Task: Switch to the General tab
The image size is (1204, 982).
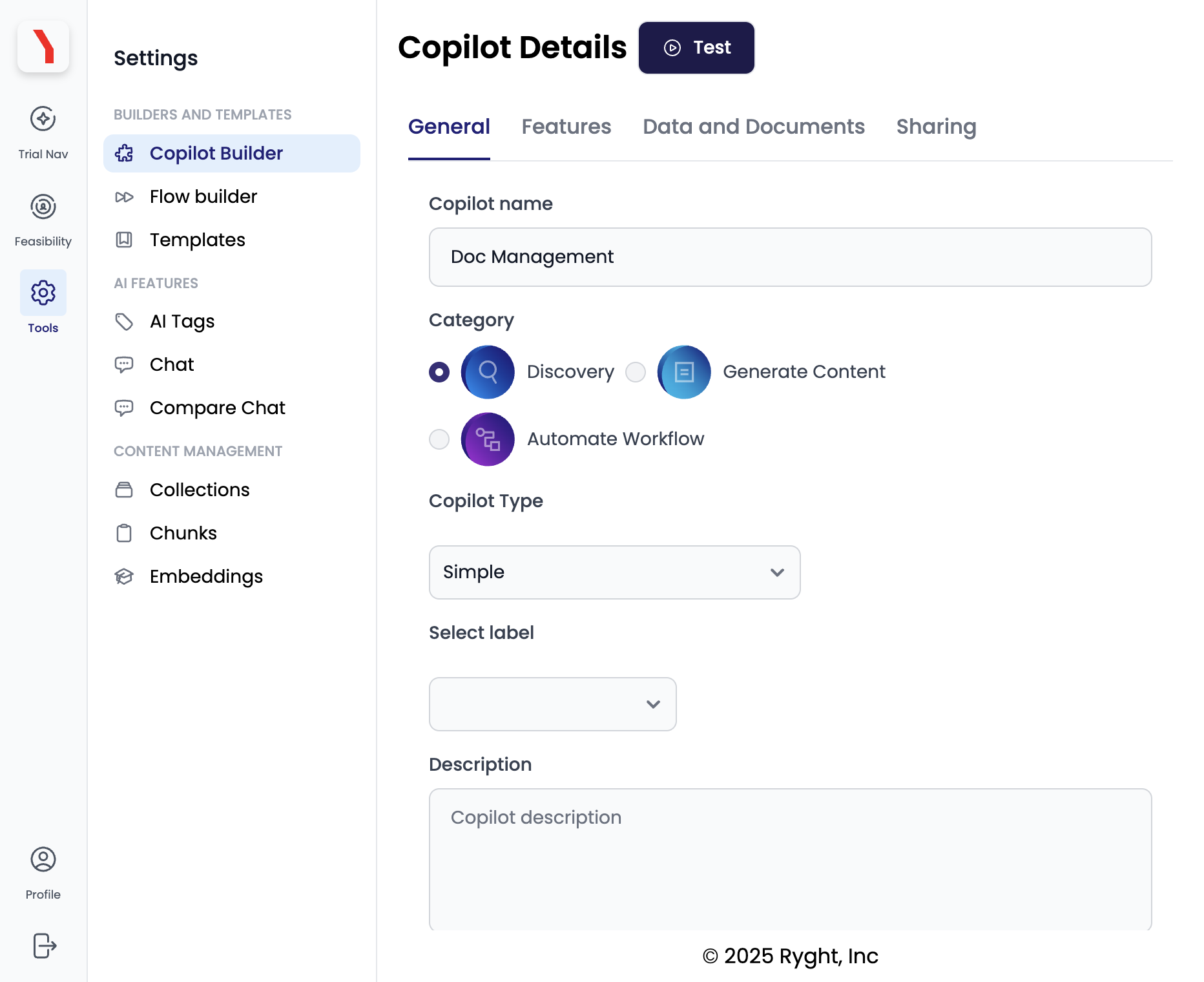Action: [449, 127]
